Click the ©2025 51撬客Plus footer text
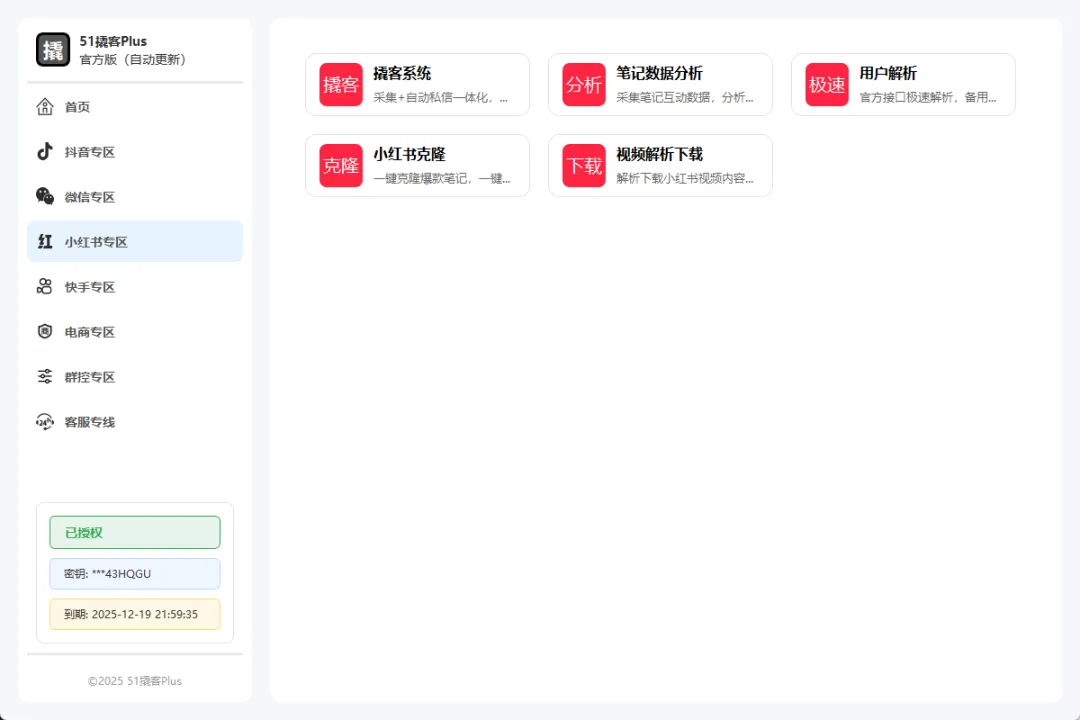Image resolution: width=1080 pixels, height=720 pixels. coord(134,681)
